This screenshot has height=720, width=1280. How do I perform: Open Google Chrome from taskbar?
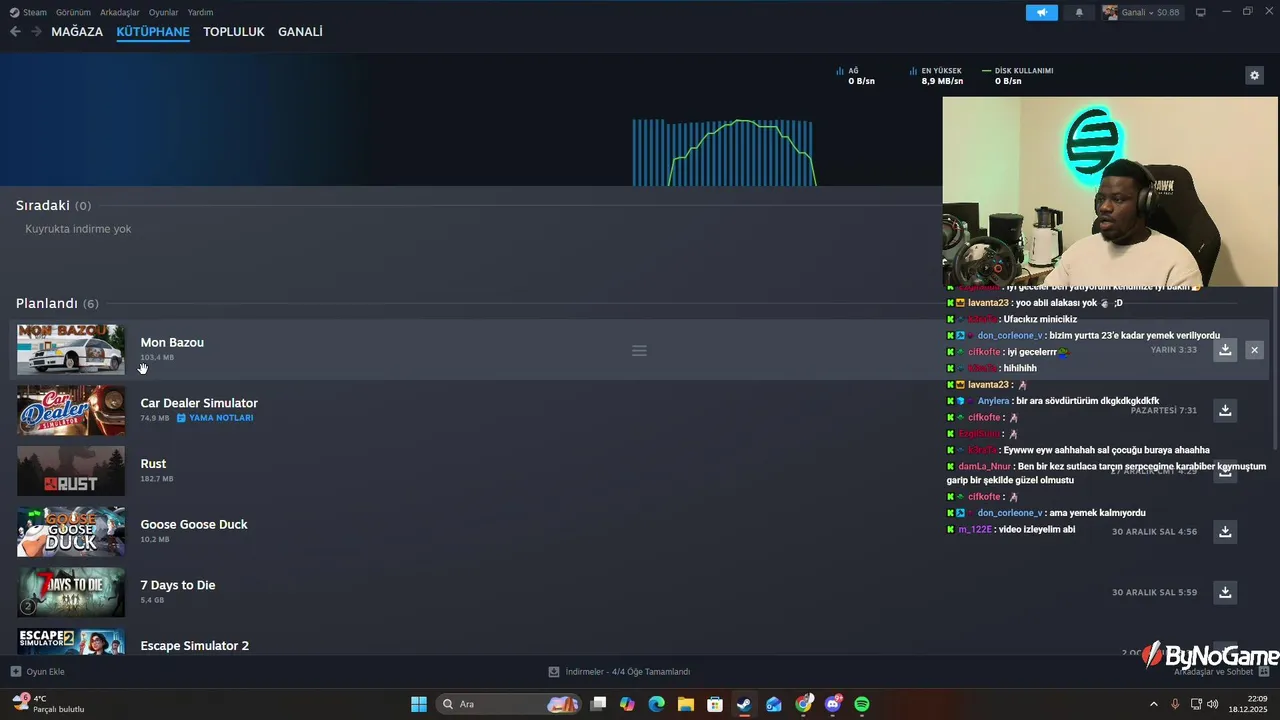803,704
